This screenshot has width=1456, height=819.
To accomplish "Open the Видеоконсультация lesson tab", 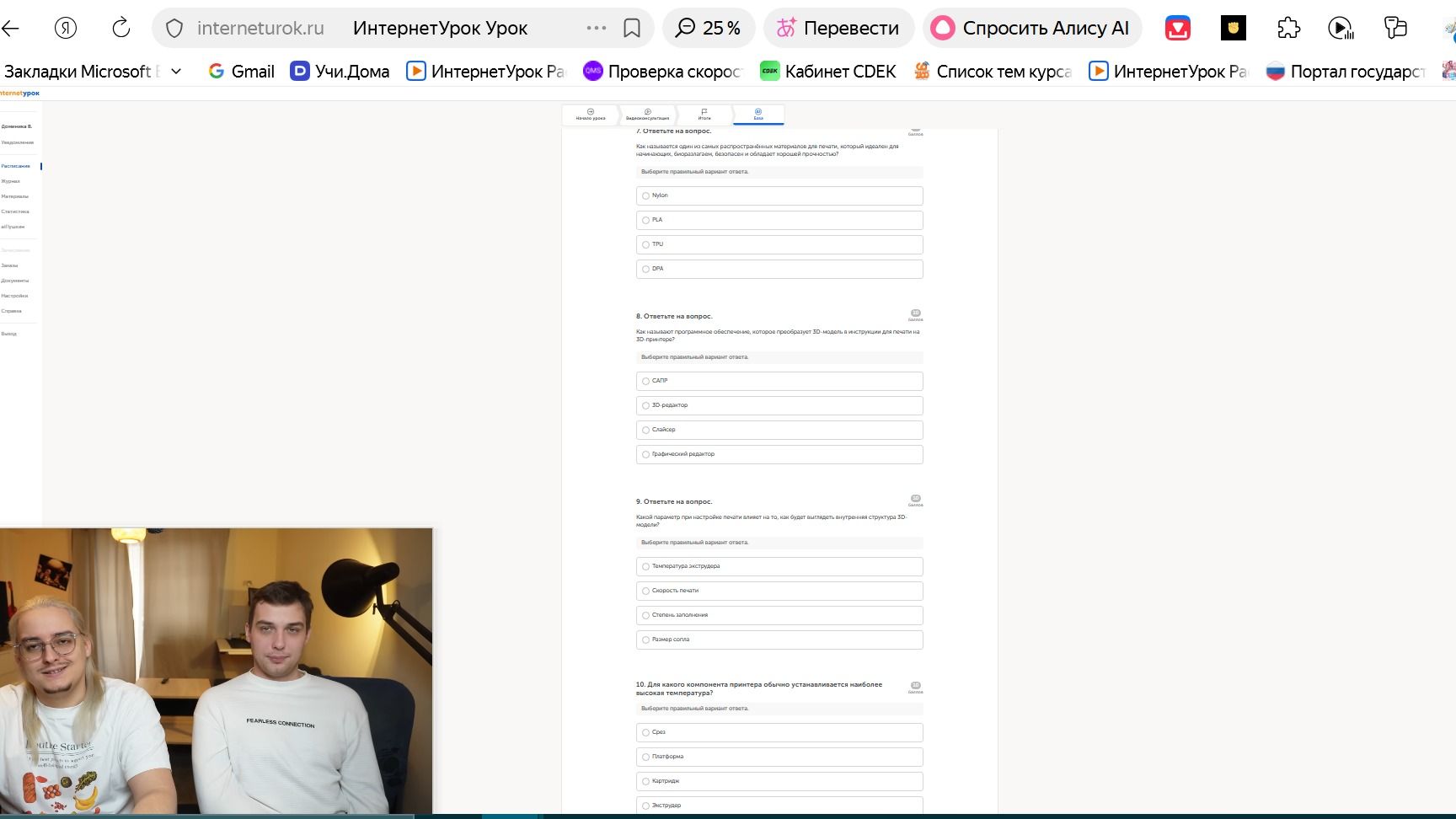I will pos(647,115).
